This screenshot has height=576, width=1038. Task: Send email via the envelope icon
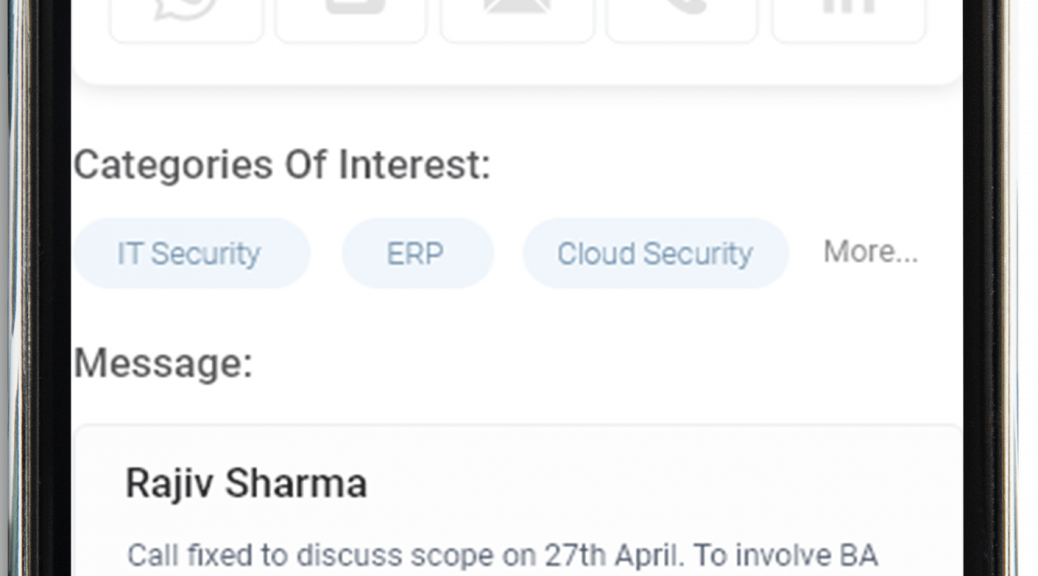pos(517,20)
